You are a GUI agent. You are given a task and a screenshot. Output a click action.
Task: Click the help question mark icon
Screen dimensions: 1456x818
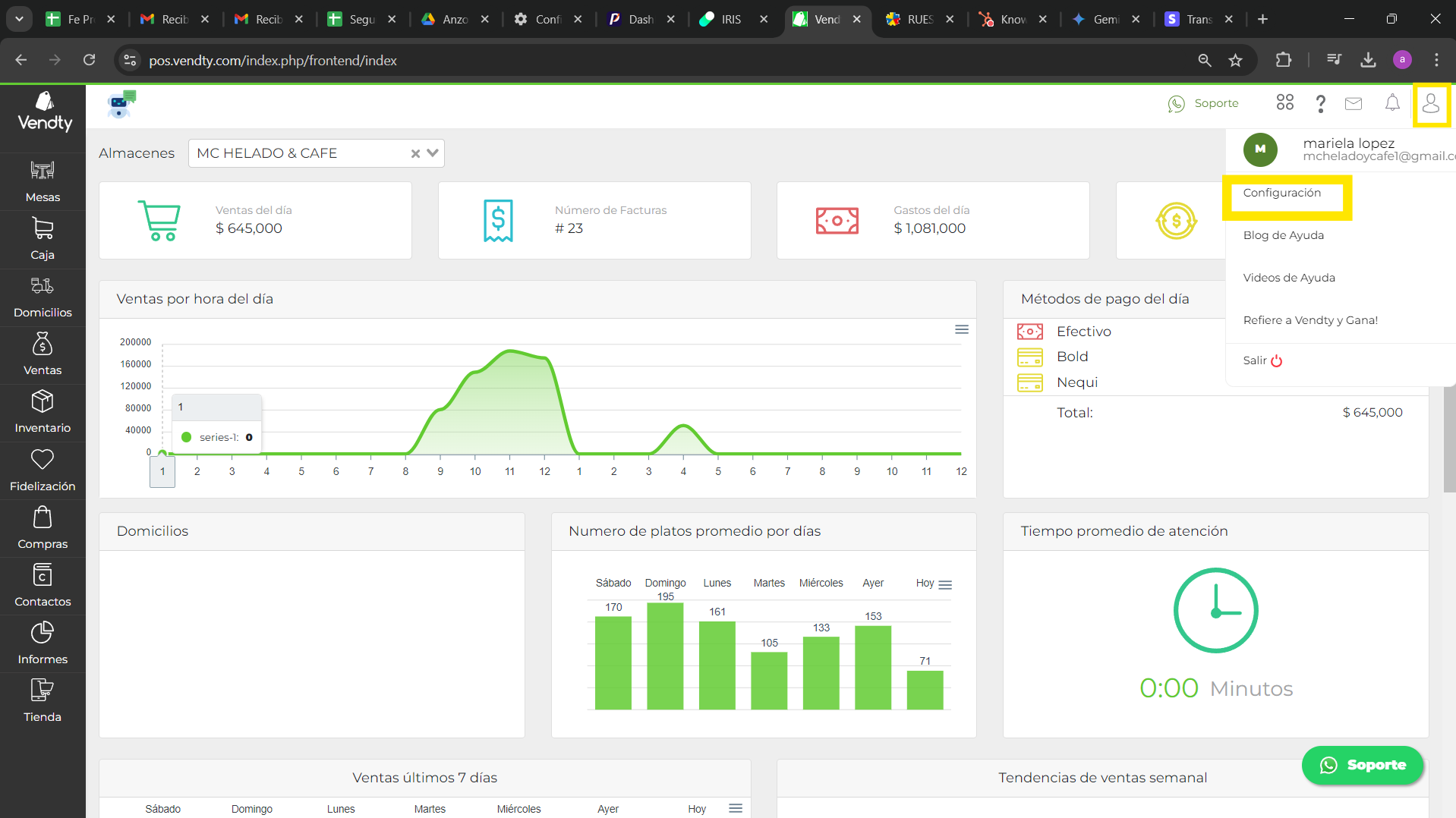1321,103
